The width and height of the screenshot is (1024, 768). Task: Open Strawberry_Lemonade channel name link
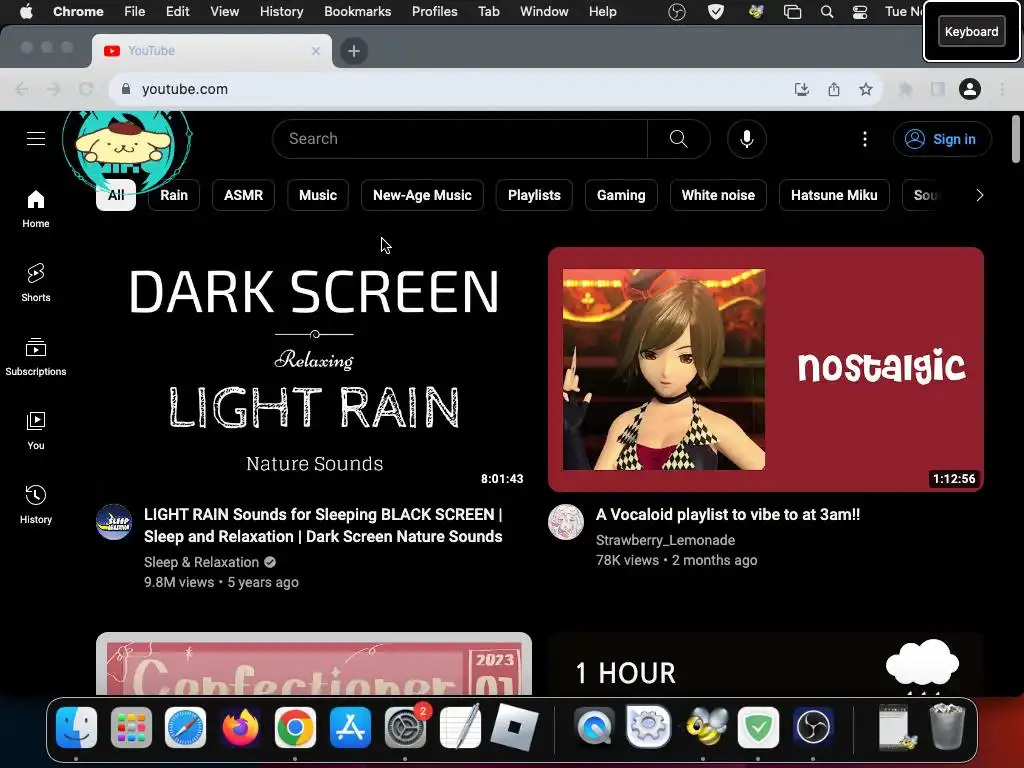(x=665, y=540)
